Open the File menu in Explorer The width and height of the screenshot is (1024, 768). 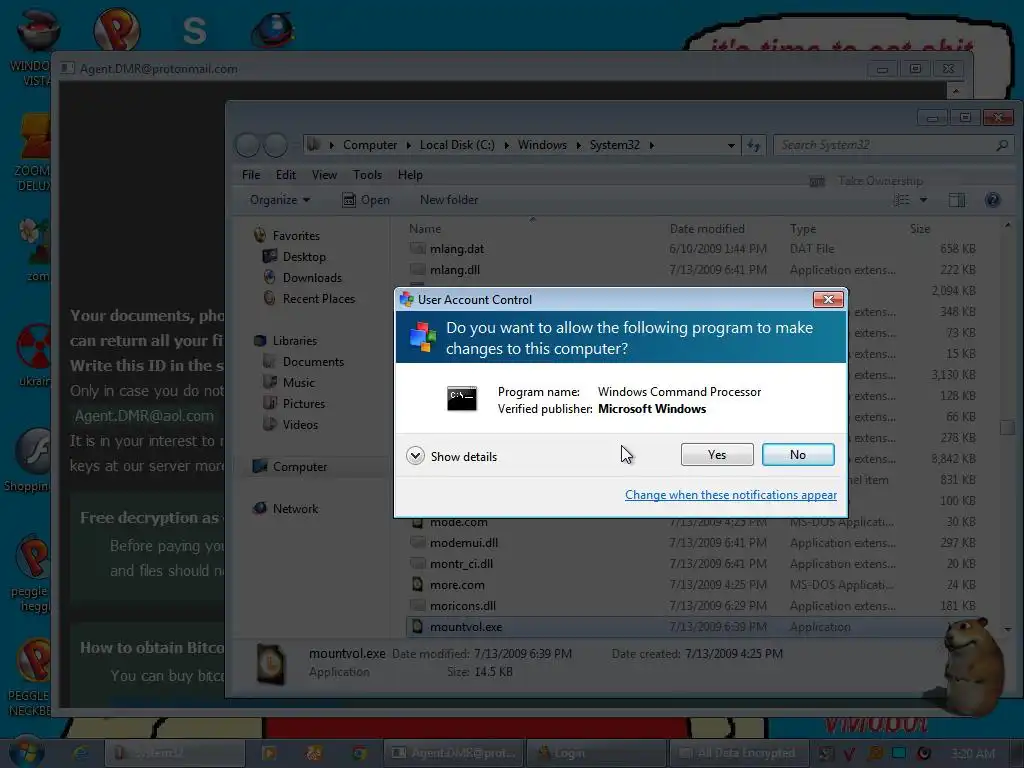tap(251, 175)
